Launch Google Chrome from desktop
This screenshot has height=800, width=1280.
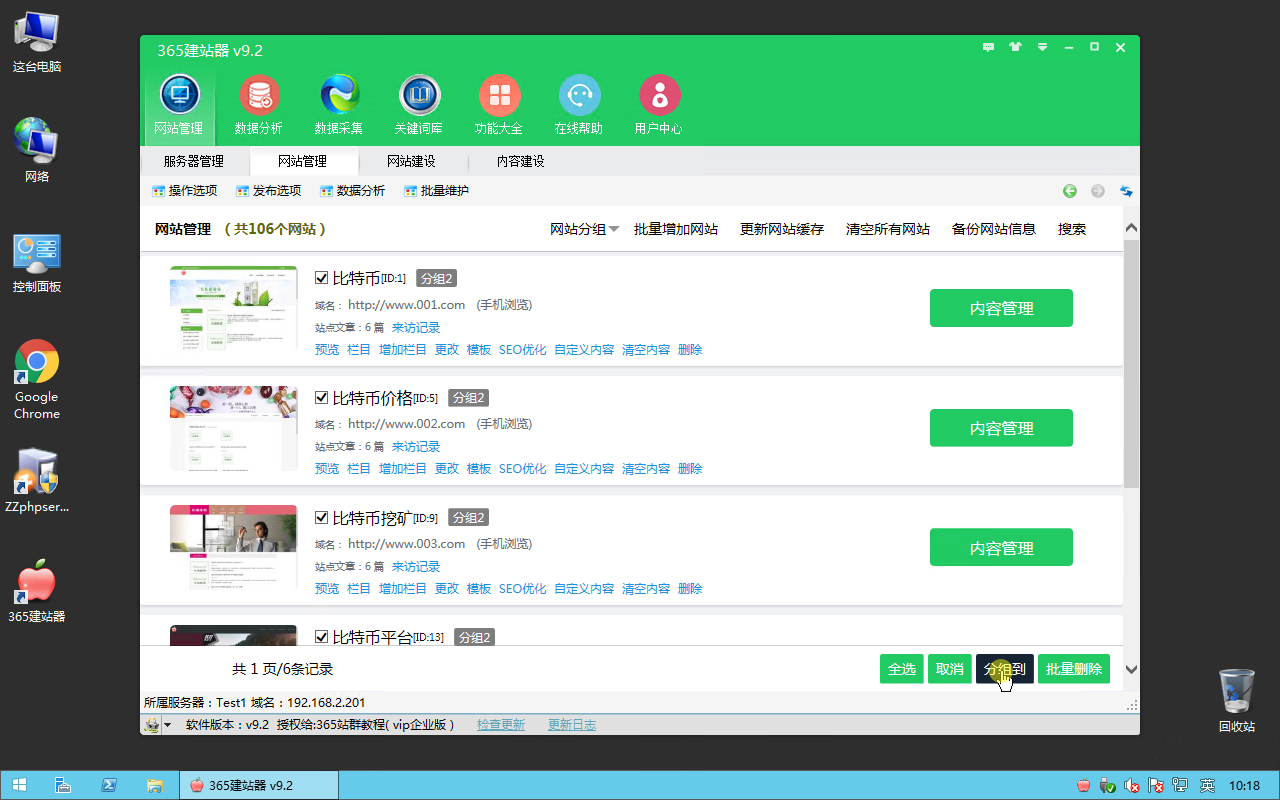click(x=37, y=380)
